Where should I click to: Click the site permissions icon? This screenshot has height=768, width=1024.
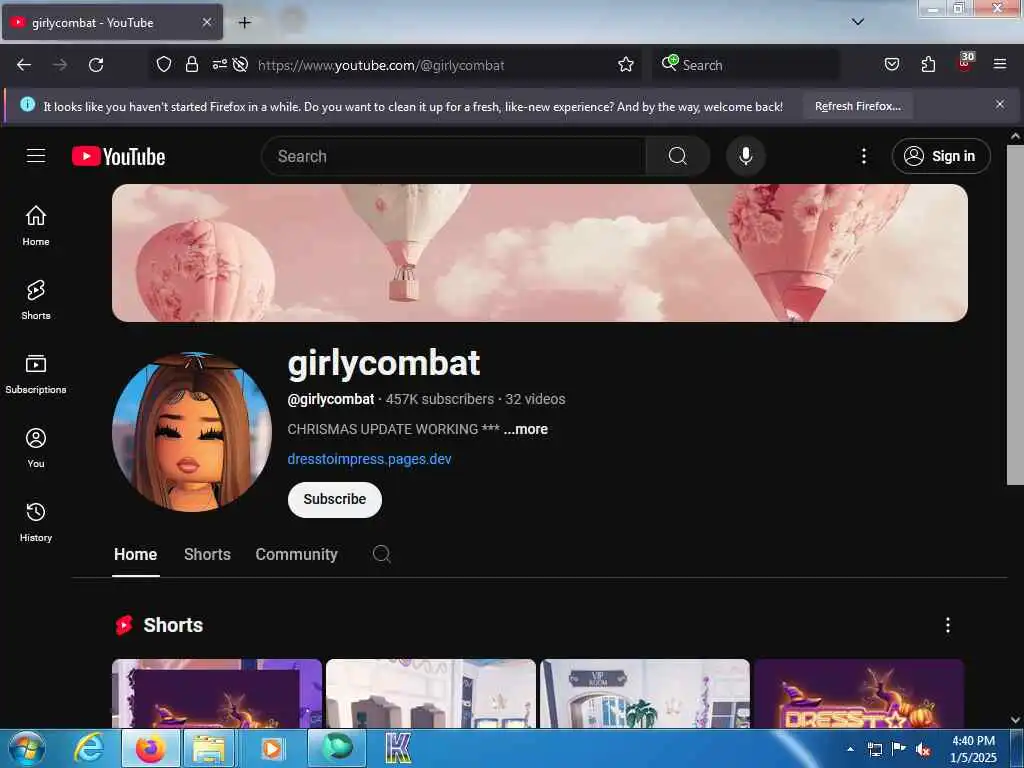point(219,65)
